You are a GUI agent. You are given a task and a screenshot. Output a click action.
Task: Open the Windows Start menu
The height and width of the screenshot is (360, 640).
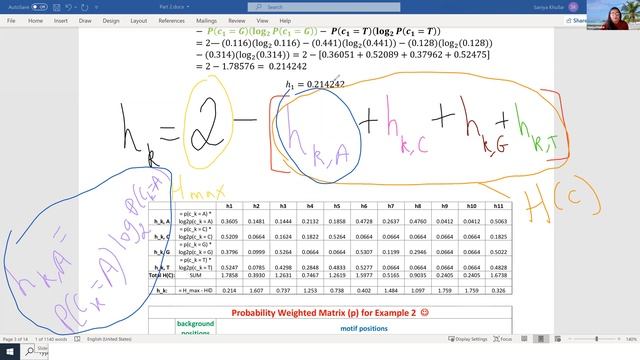[10, 351]
